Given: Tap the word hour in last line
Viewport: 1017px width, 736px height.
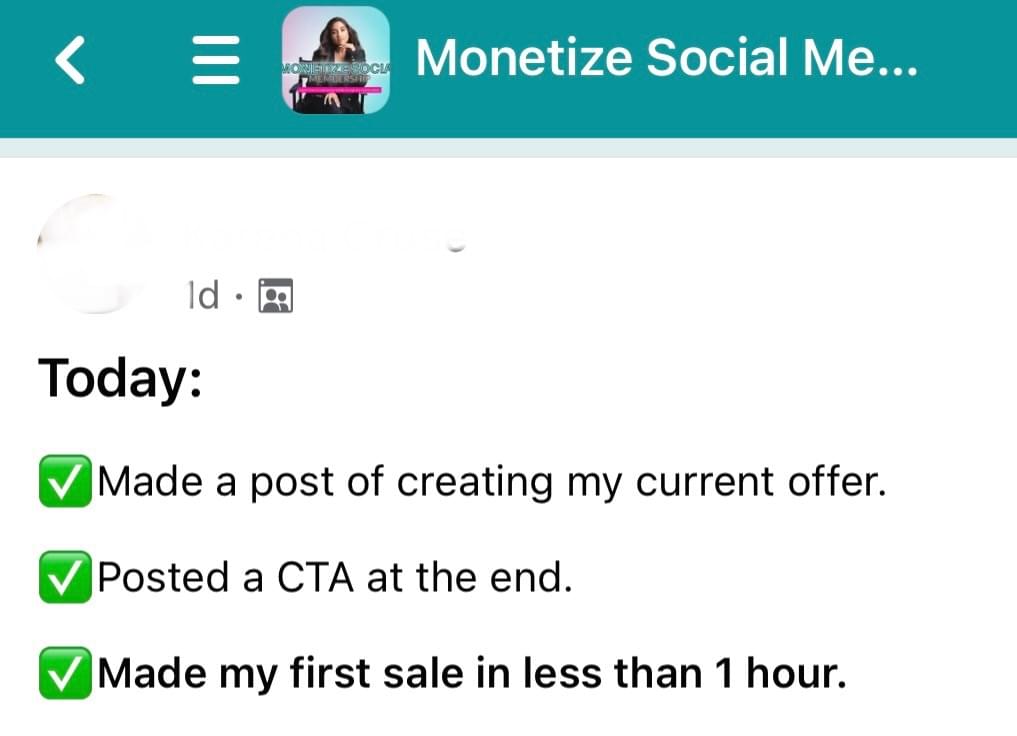Looking at the screenshot, I should [796, 672].
